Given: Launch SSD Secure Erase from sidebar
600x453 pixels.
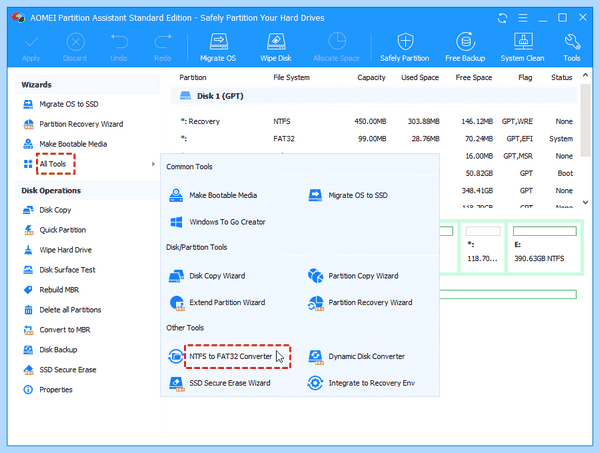Looking at the screenshot, I should (68, 370).
